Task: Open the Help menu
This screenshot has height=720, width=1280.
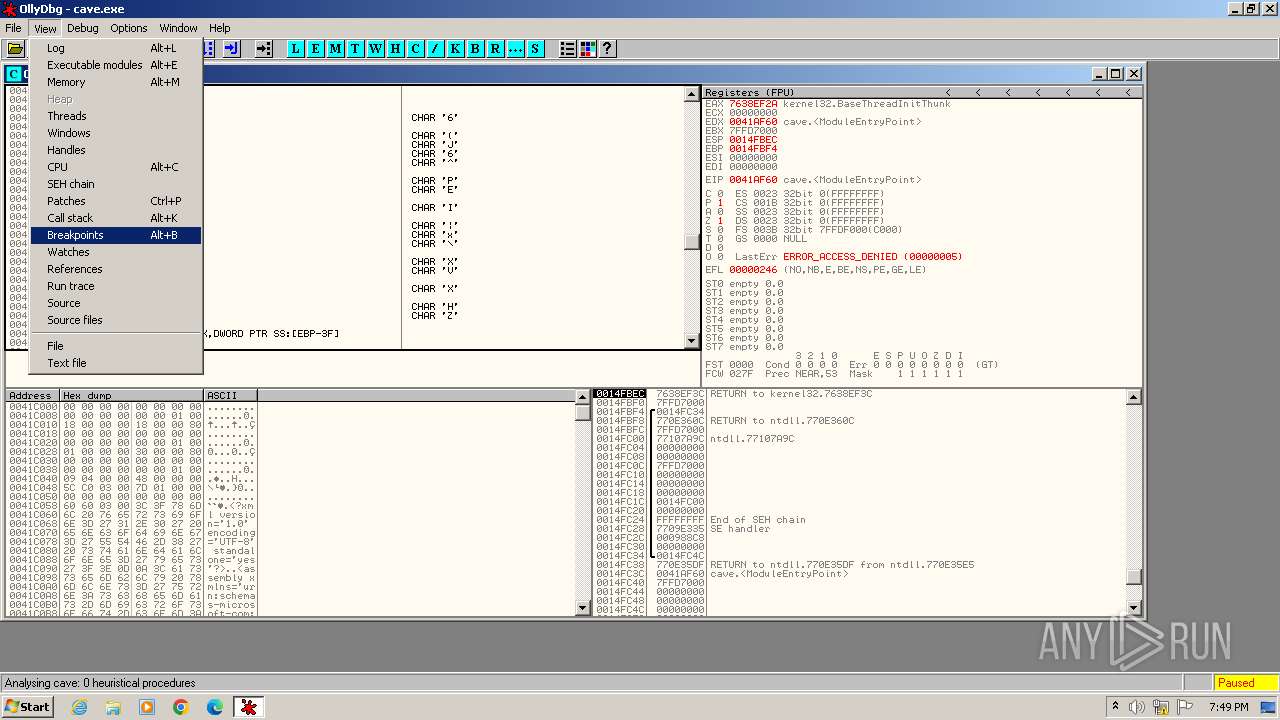Action: click(220, 28)
